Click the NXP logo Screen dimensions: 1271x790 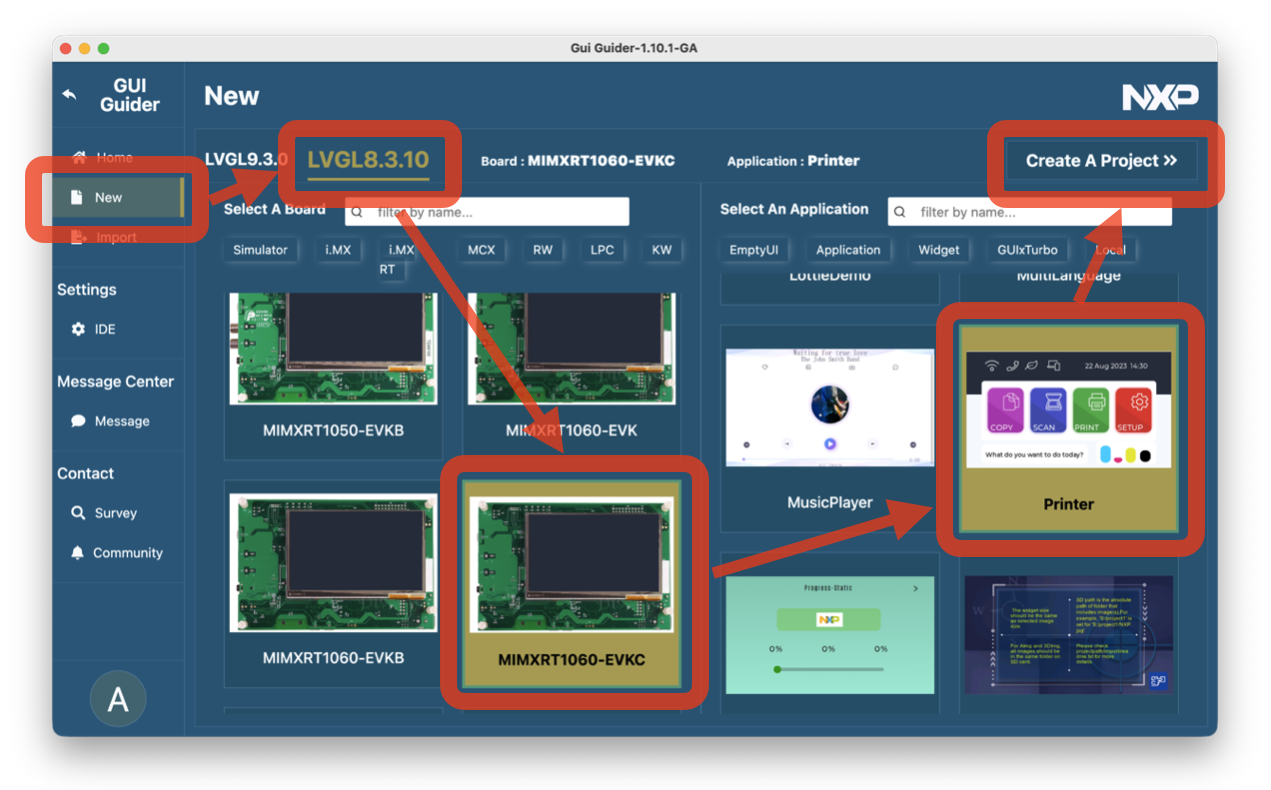tap(1160, 97)
